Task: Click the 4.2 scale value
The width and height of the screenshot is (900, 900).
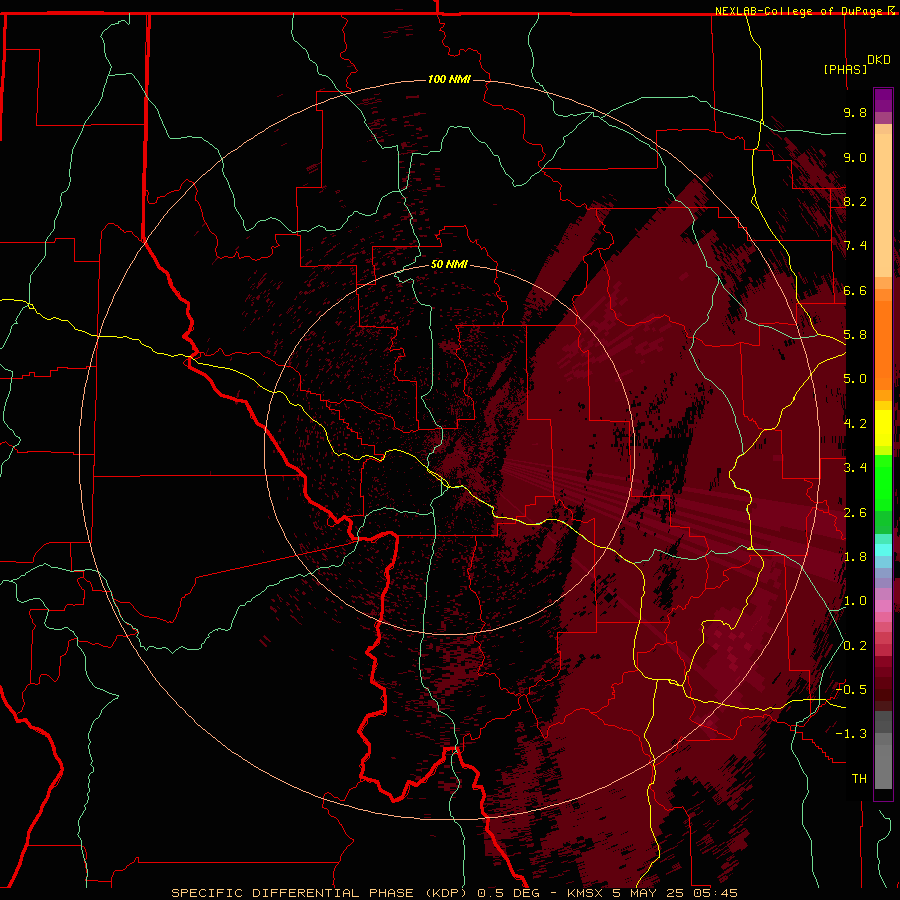Action: (855, 424)
